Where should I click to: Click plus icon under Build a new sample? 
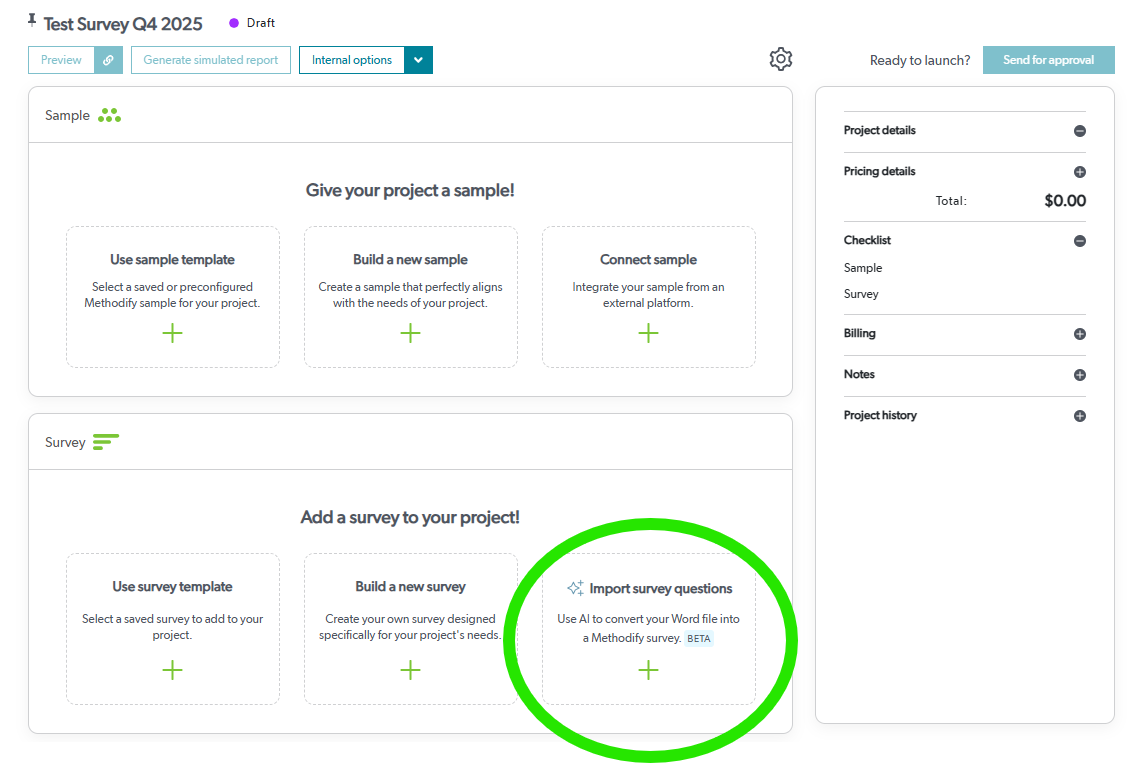pyautogui.click(x=410, y=333)
